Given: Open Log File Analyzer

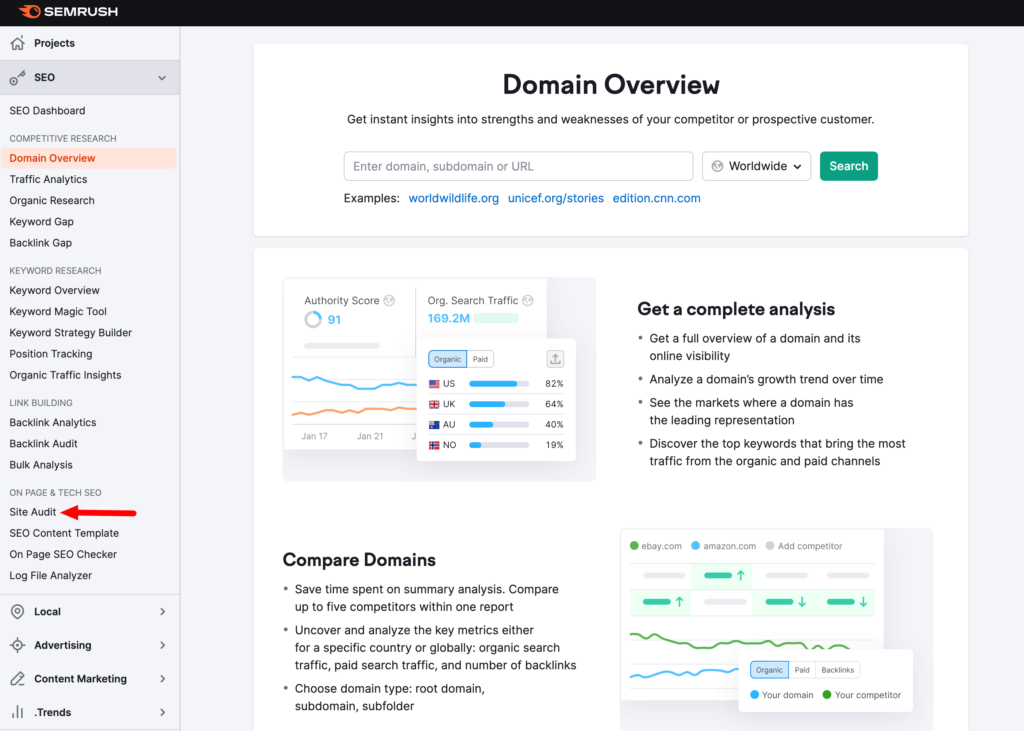Looking at the screenshot, I should point(50,576).
